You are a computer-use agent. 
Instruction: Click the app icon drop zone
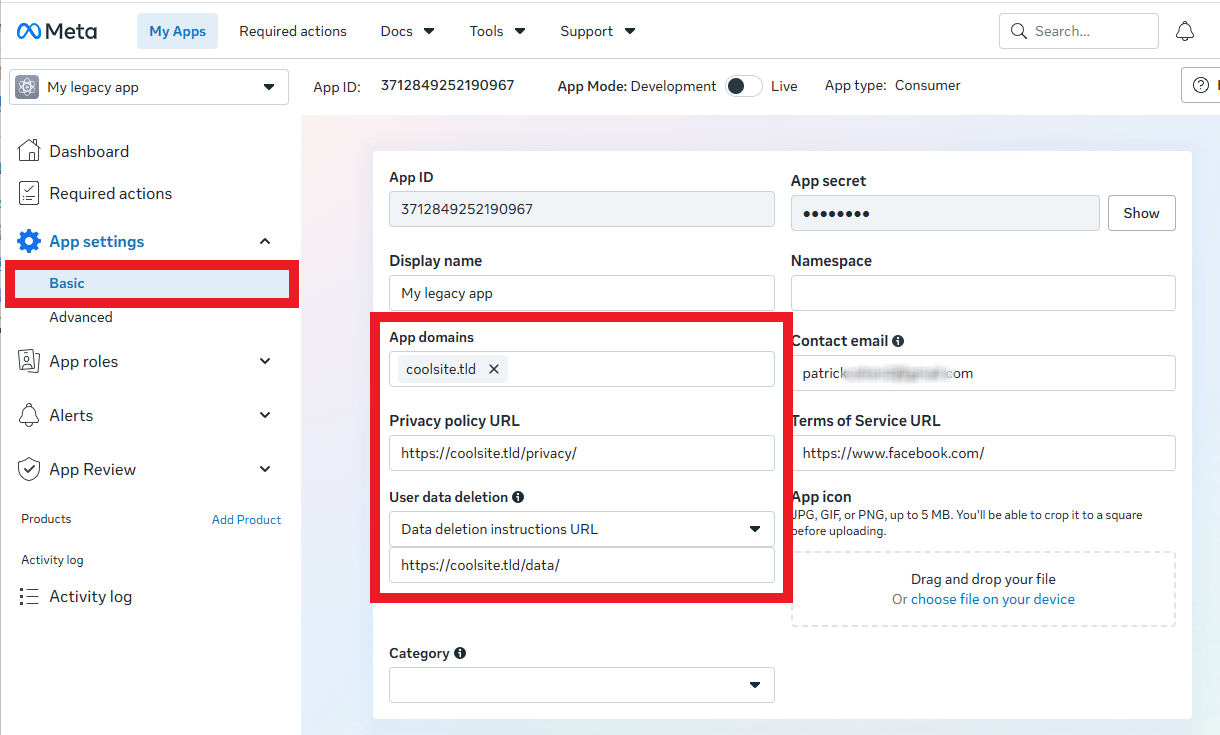pos(983,589)
